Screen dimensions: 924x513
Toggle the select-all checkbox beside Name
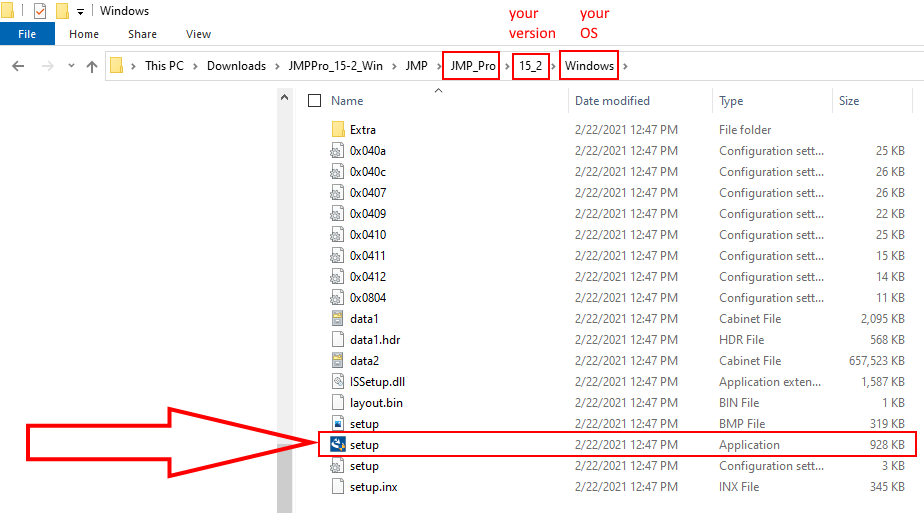pyautogui.click(x=315, y=101)
